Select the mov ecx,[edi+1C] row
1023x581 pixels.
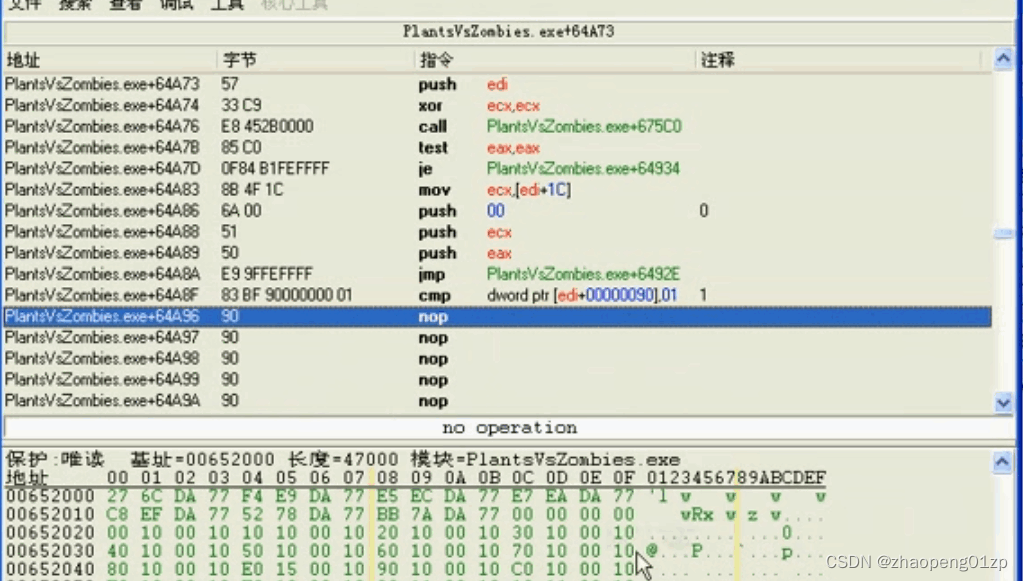click(x=498, y=190)
